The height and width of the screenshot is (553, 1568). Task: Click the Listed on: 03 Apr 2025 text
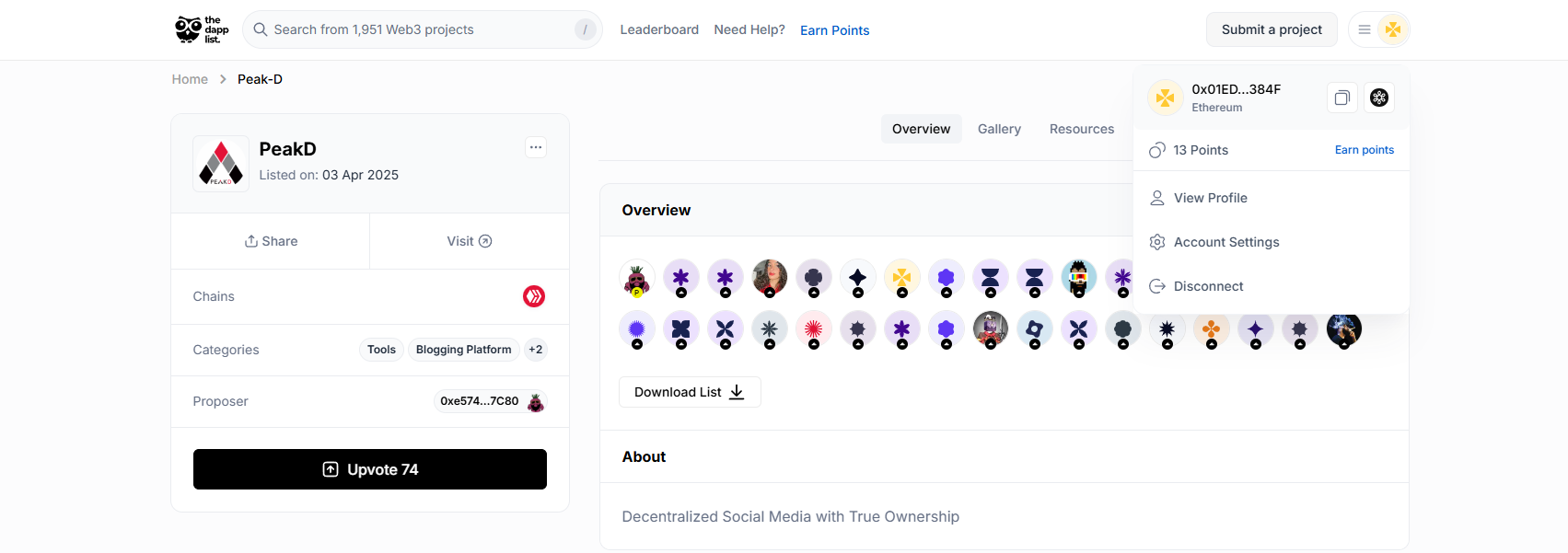[x=329, y=175]
